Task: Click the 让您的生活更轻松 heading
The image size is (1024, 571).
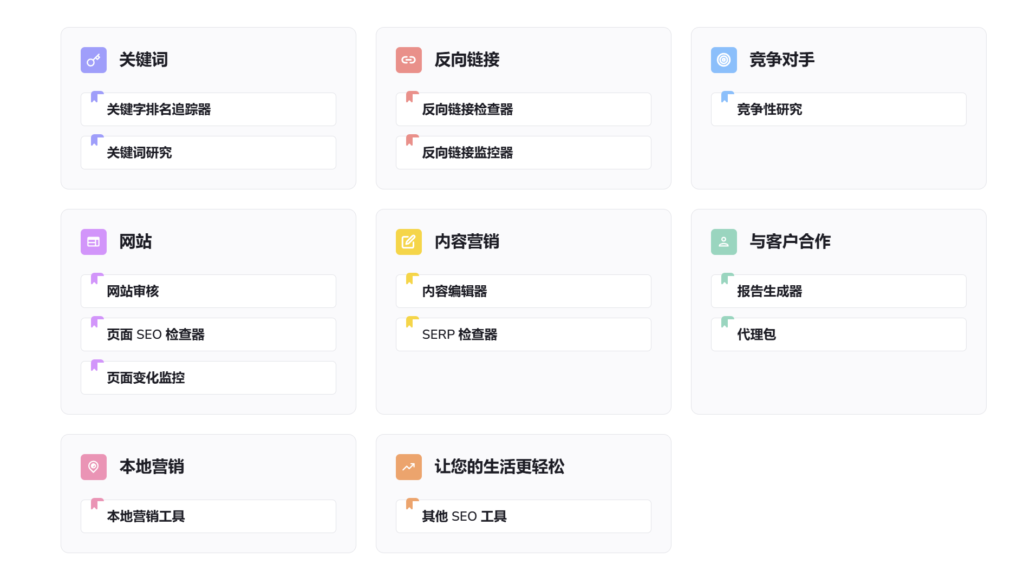Action: (x=500, y=467)
